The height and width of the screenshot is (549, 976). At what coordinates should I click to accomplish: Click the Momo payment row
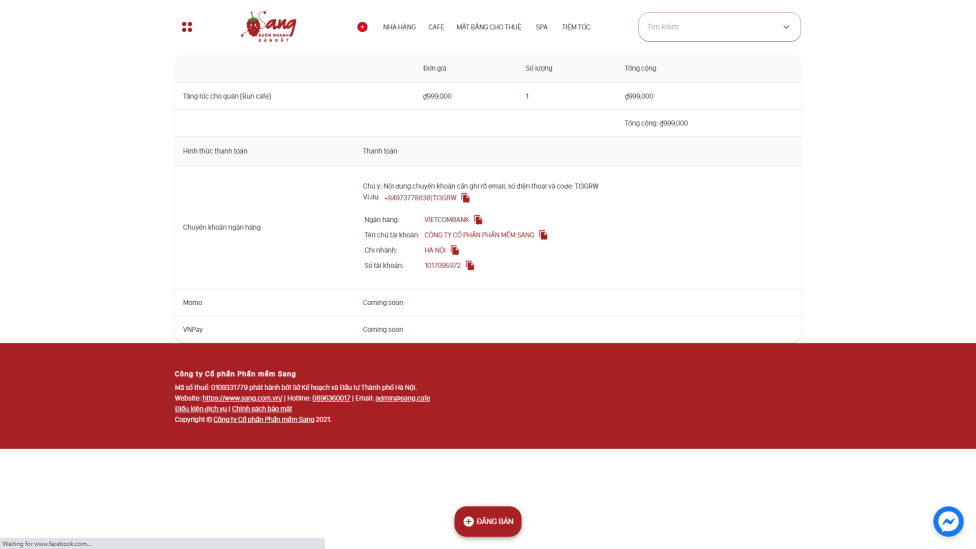488,303
